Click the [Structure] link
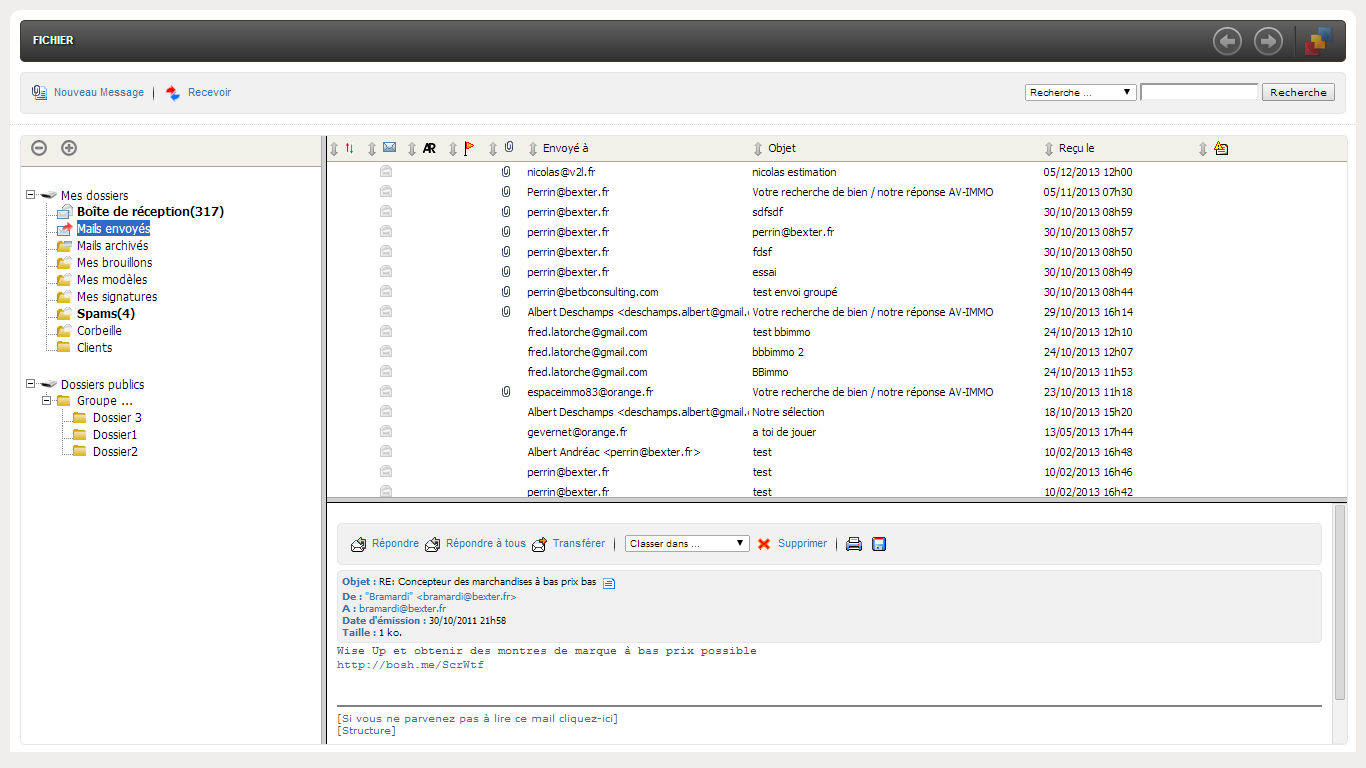The image size is (1366, 768). pyautogui.click(x=366, y=731)
